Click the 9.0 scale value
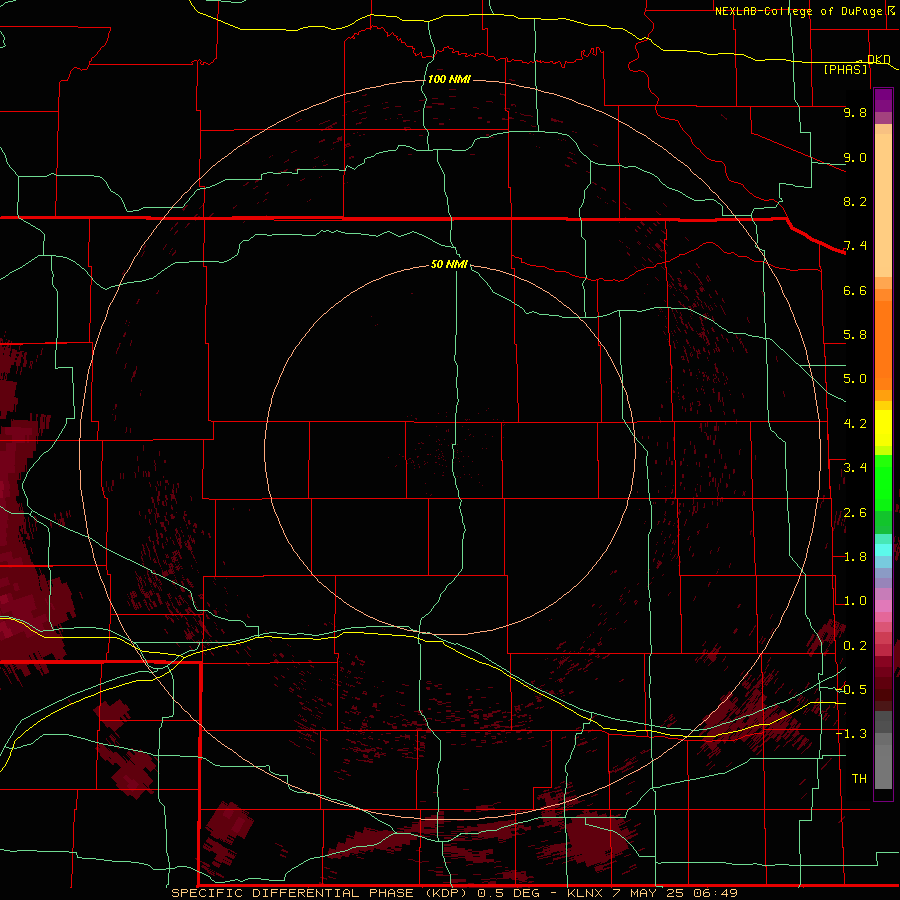The height and width of the screenshot is (900, 900). coord(855,157)
